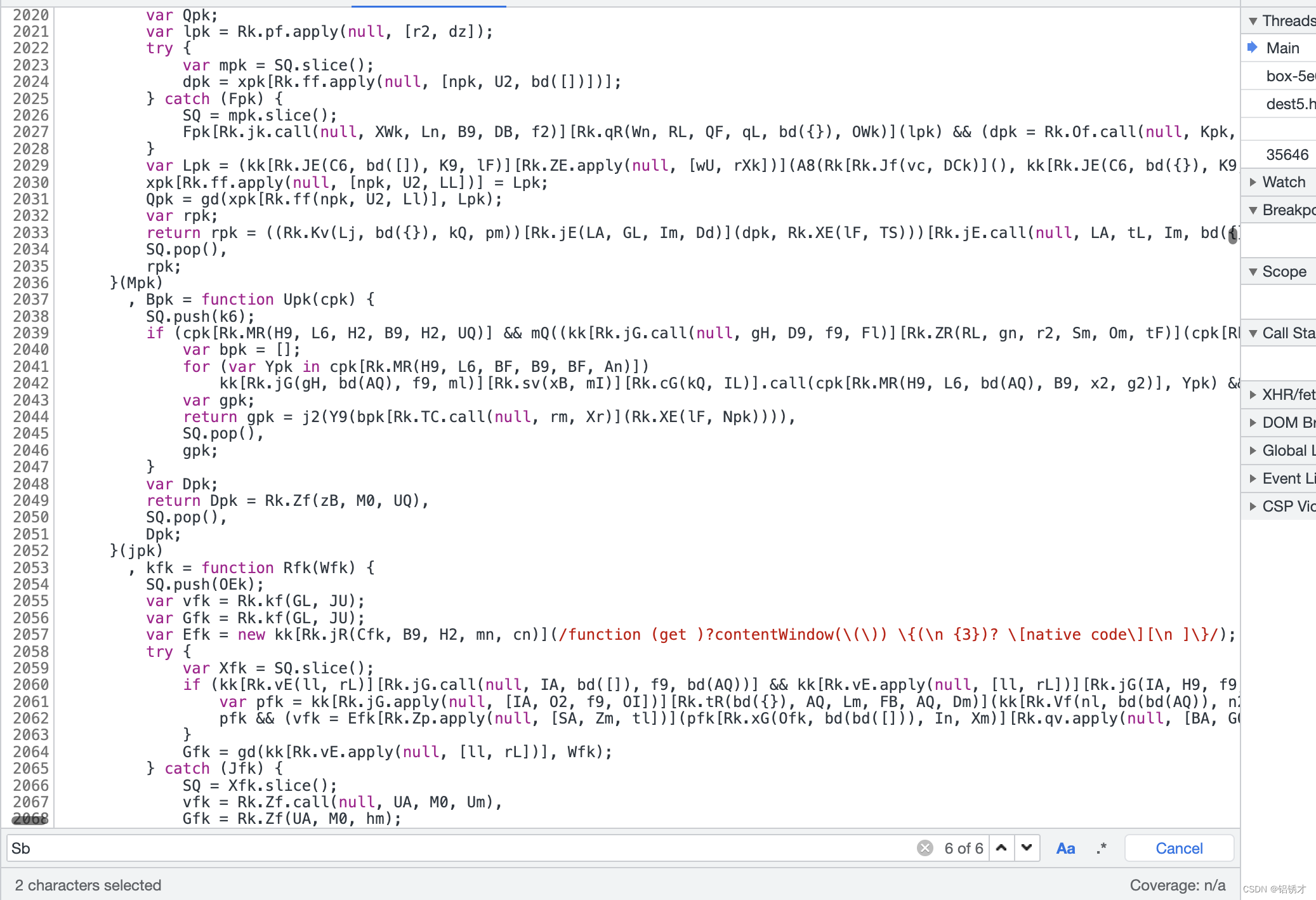Click the '6 of 6' match counter
The height and width of the screenshot is (900, 1316).
pyautogui.click(x=963, y=849)
